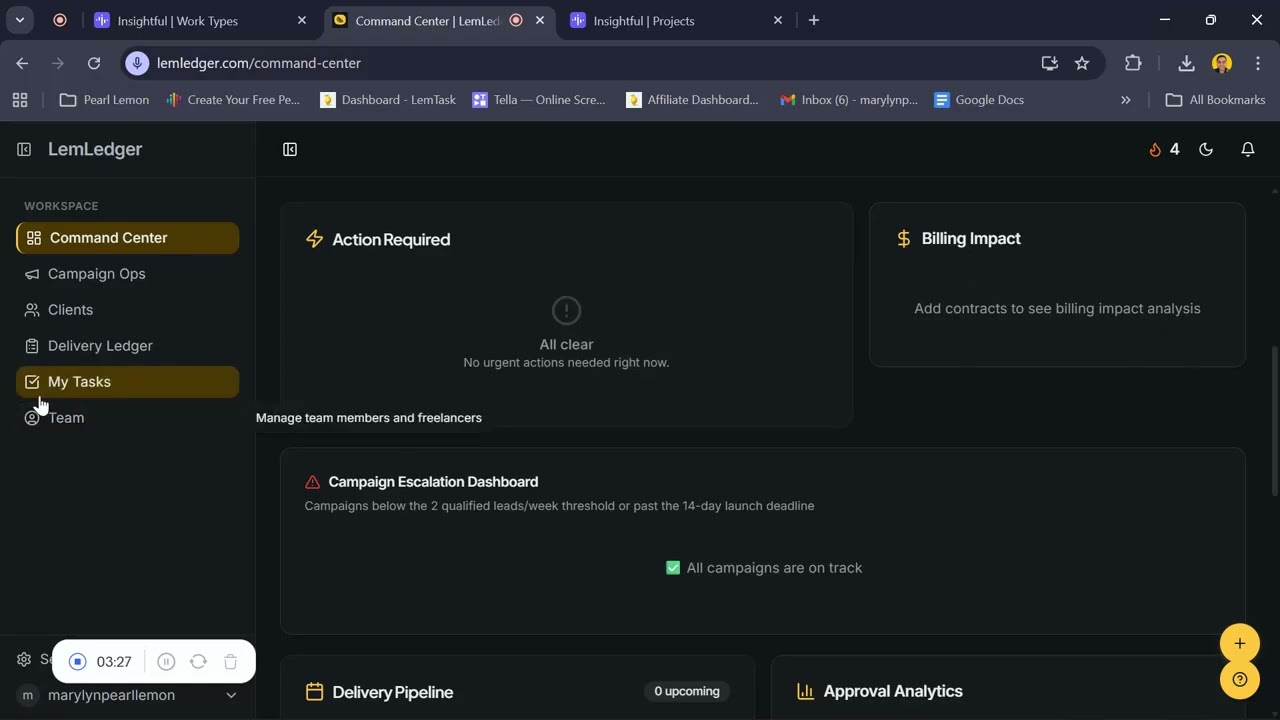The width and height of the screenshot is (1280, 720).
Task: Show more bookmarks chevron
Action: 1126,100
